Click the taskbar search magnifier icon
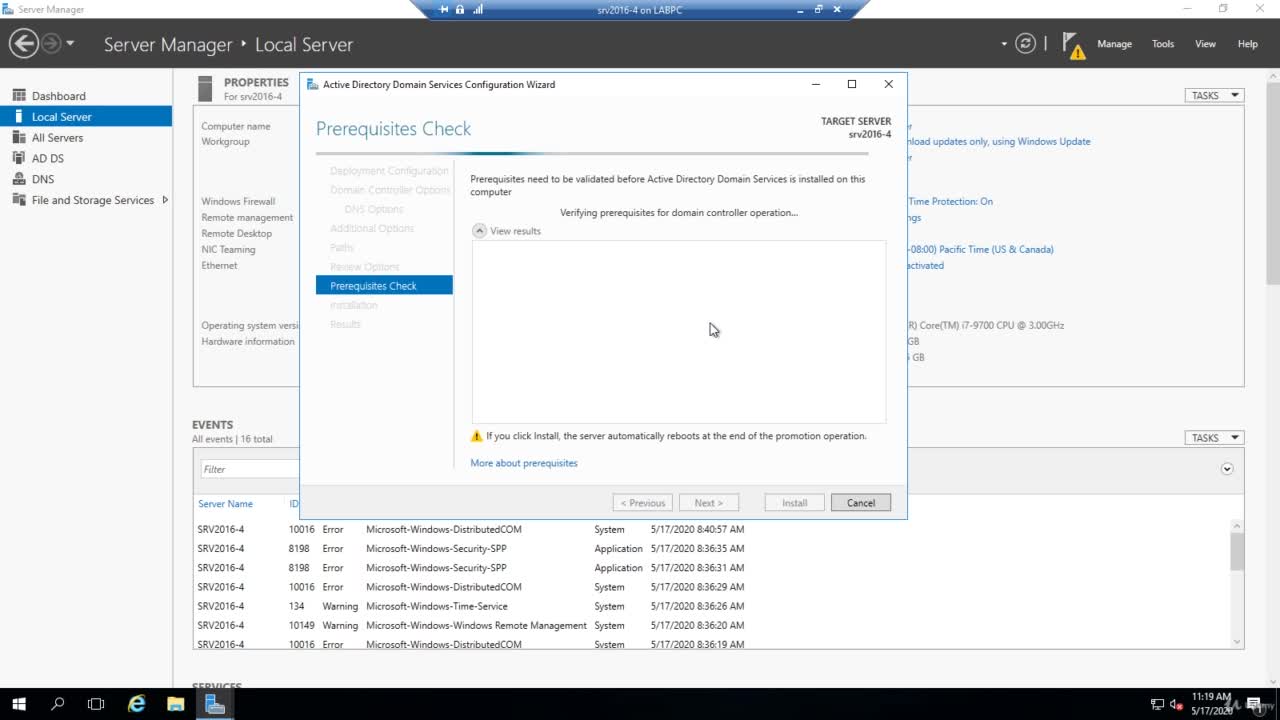1280x720 pixels. [x=57, y=704]
